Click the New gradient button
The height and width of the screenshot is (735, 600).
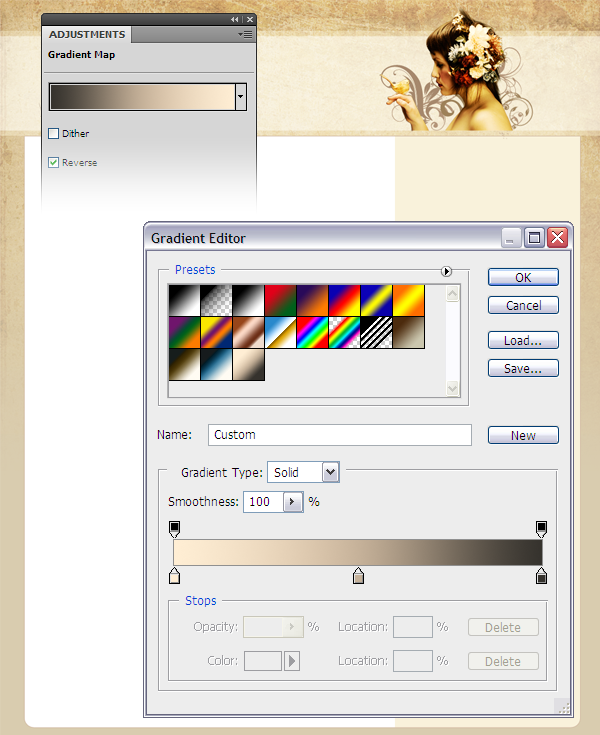tap(523, 435)
